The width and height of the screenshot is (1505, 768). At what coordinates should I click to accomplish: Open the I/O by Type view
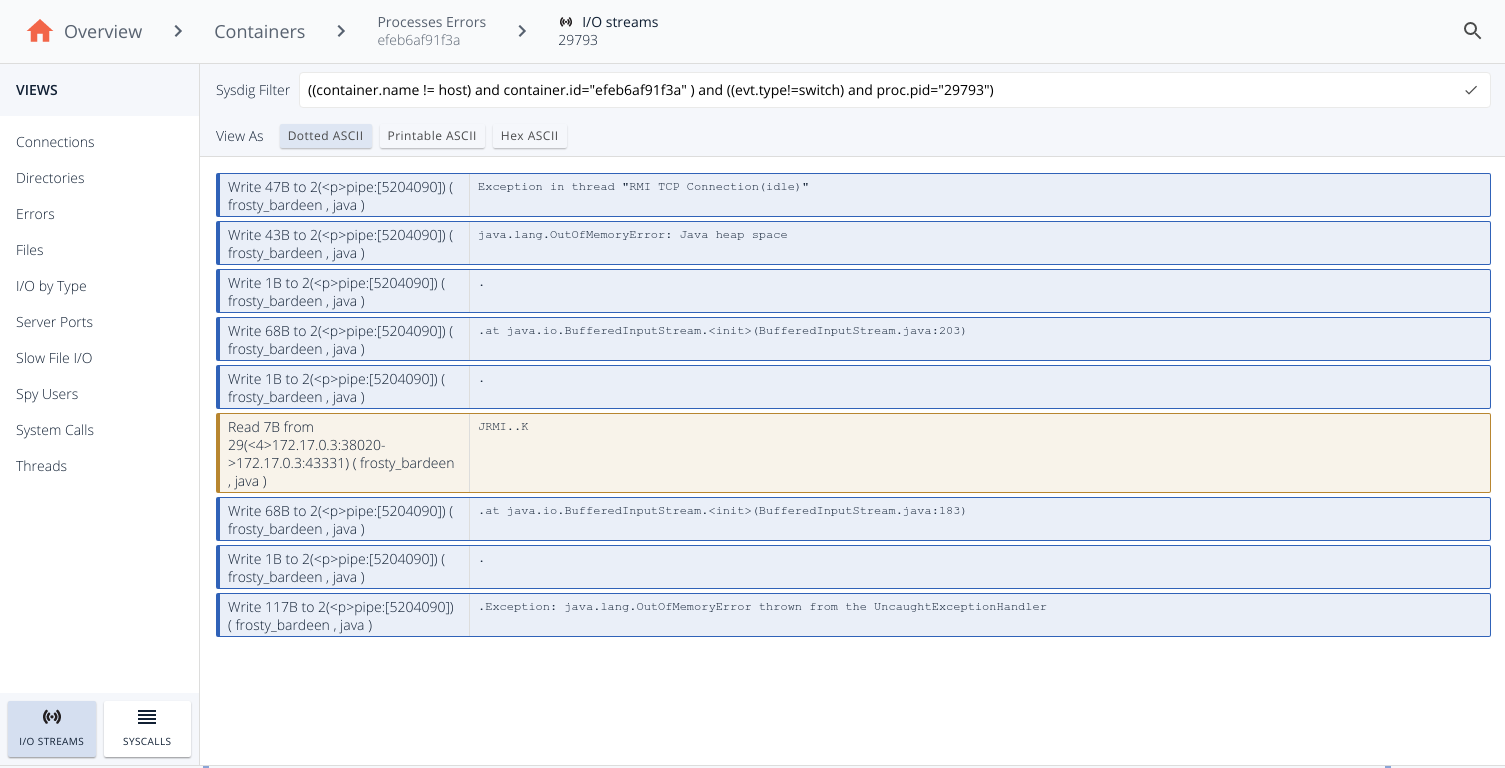pyautogui.click(x=51, y=286)
